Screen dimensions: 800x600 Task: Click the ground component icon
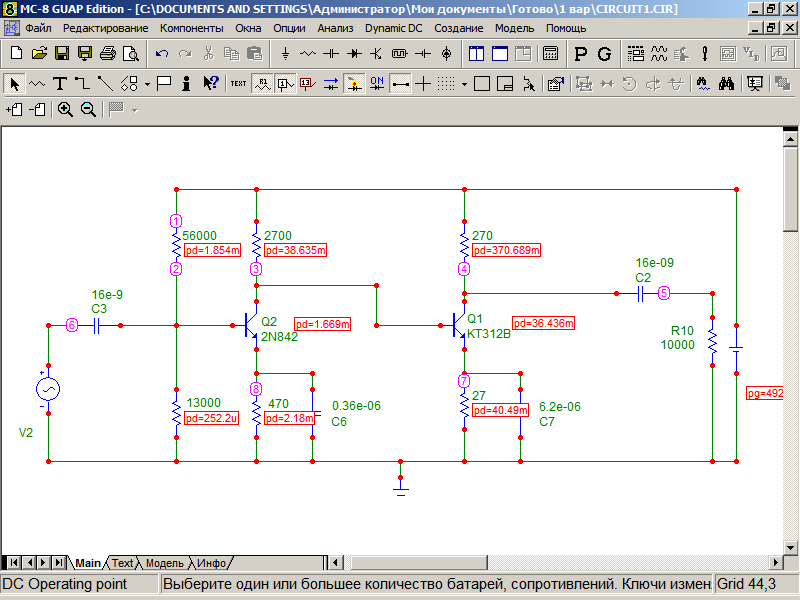coord(285,53)
